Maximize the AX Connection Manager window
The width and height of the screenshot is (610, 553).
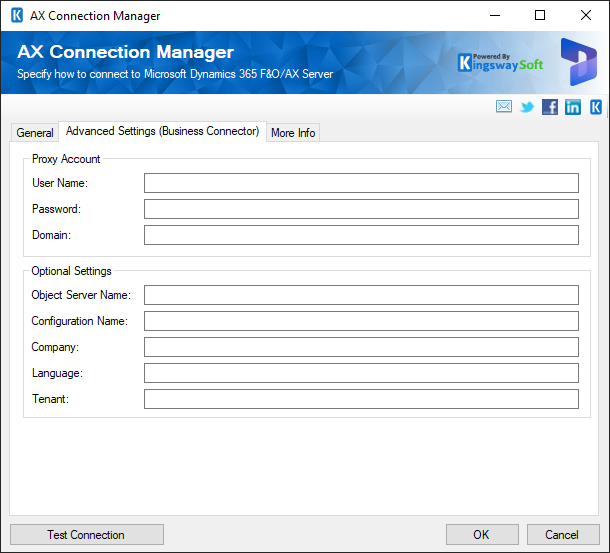[x=540, y=16]
